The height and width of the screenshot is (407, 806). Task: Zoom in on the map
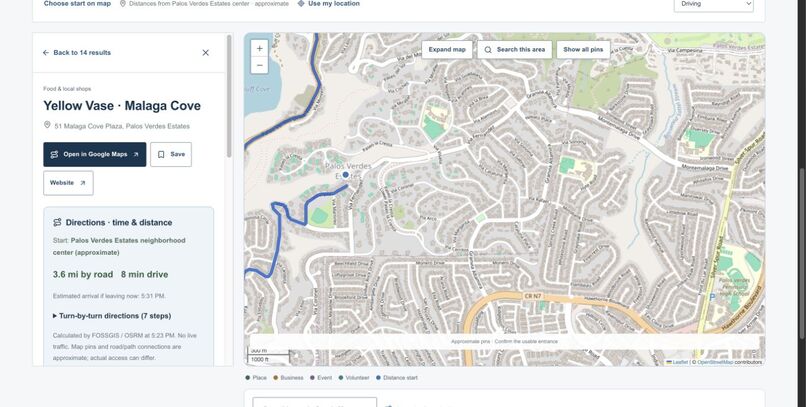tap(260, 48)
